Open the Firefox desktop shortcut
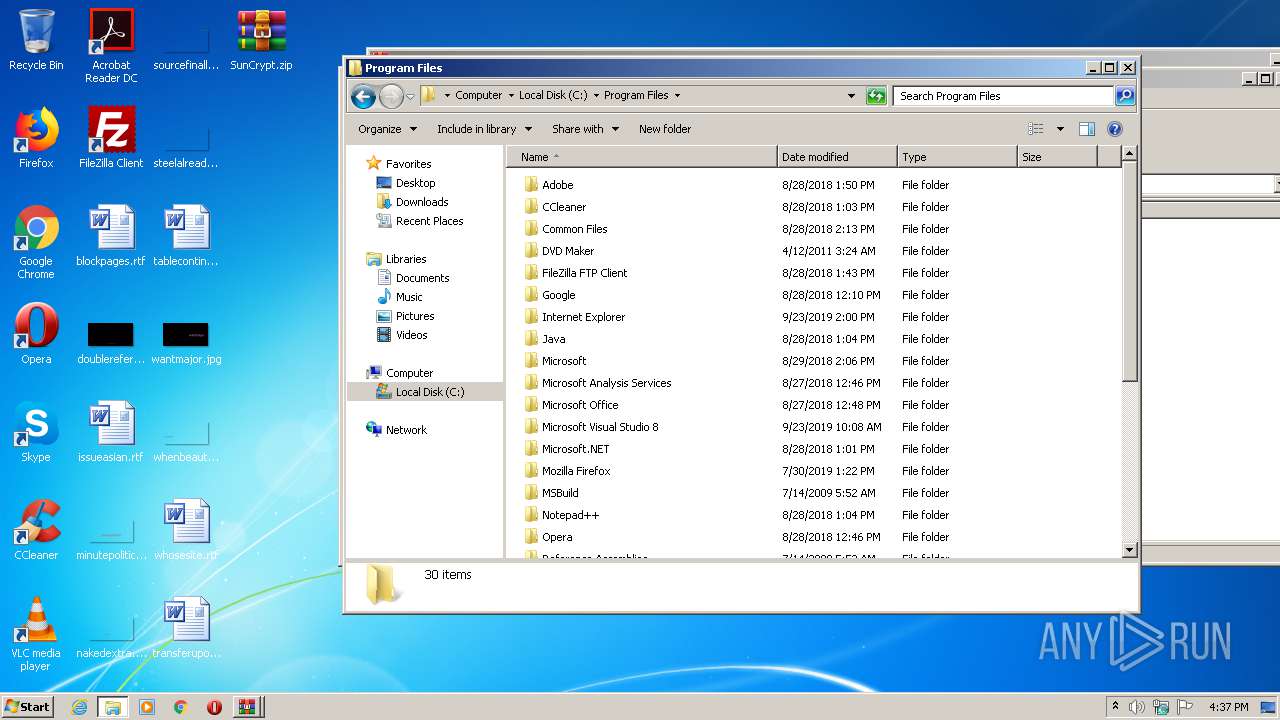Screen dimensions: 1280x720 point(36,138)
